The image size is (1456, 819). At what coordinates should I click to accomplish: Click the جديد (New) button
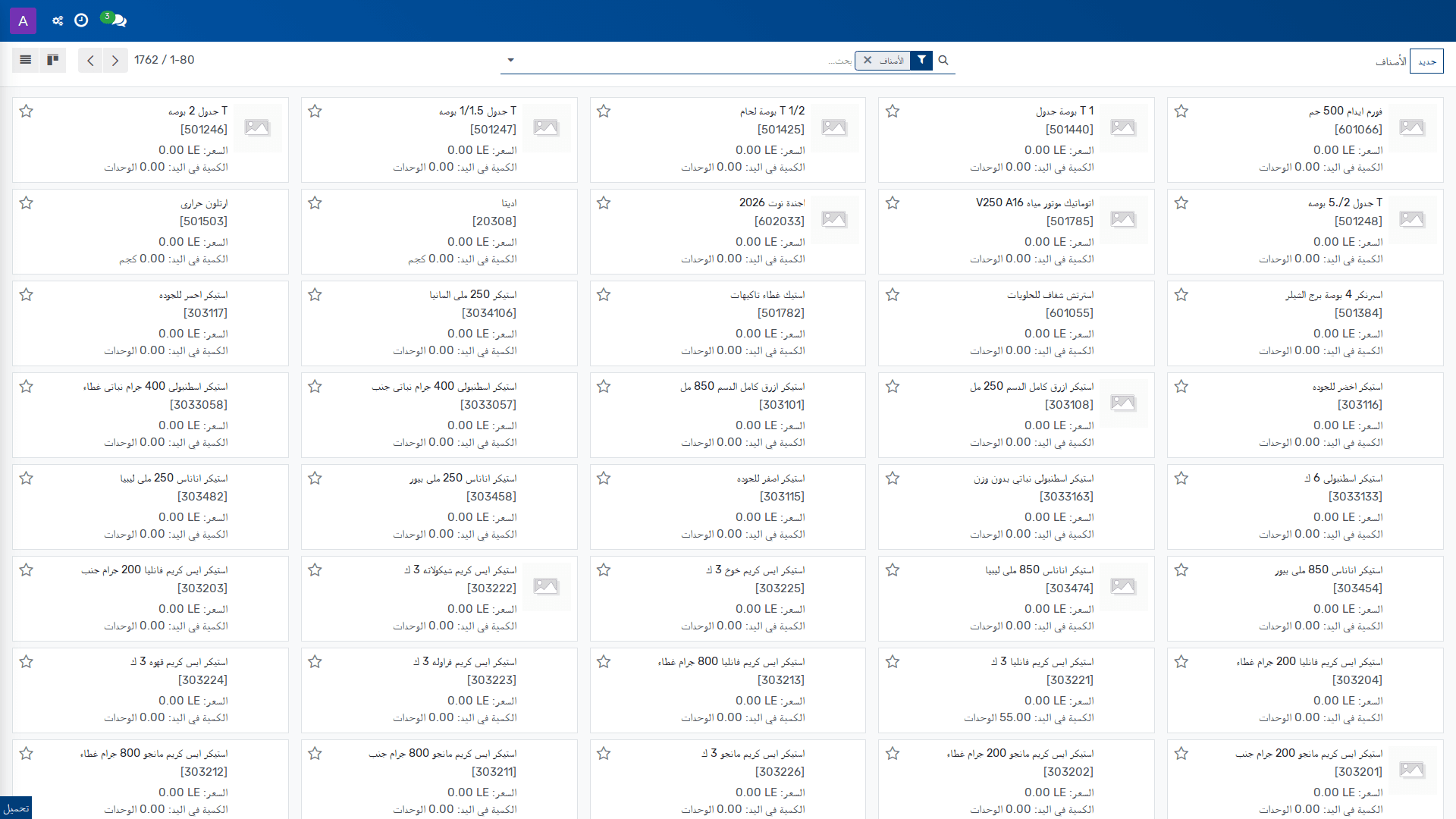point(1426,61)
